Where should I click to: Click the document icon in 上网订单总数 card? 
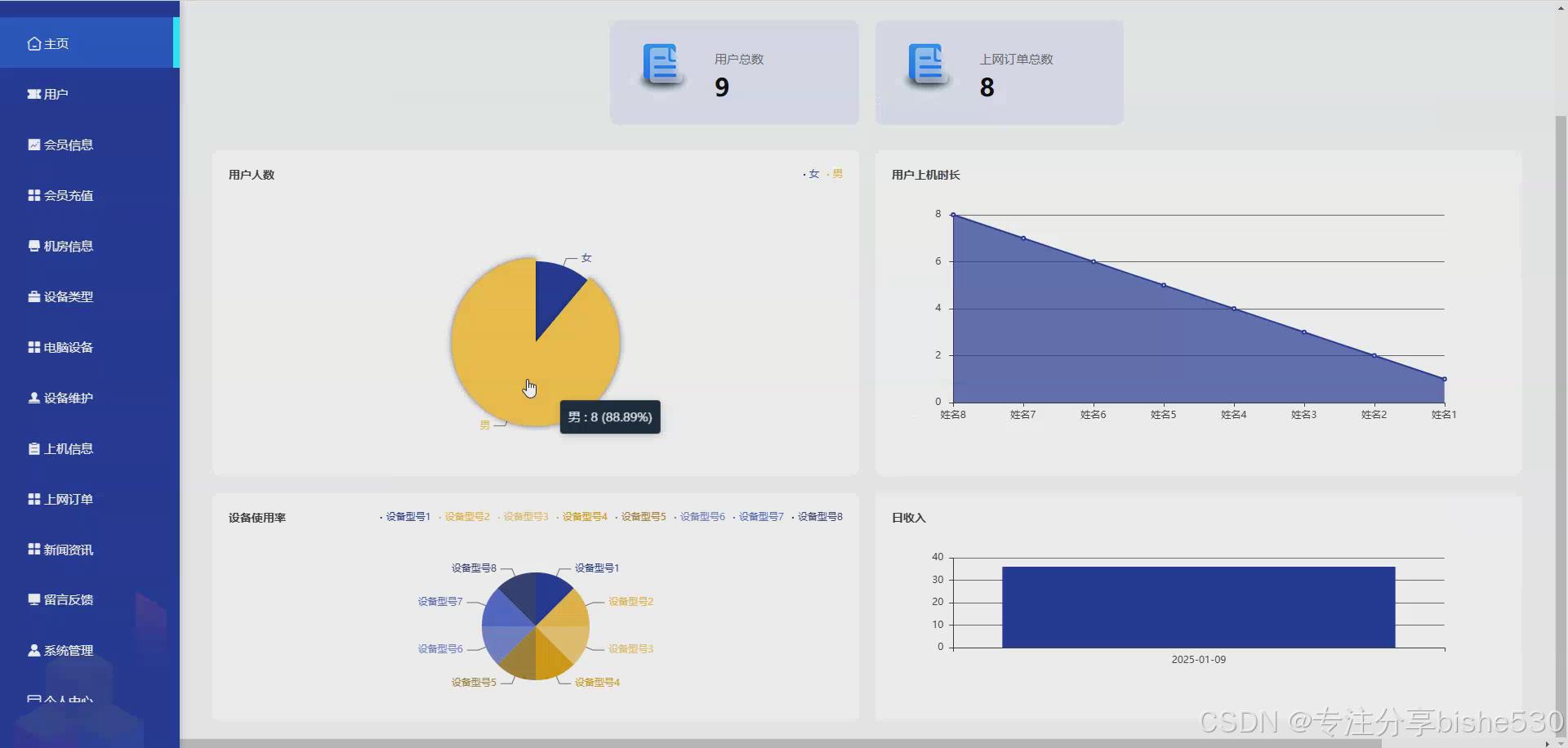click(928, 65)
